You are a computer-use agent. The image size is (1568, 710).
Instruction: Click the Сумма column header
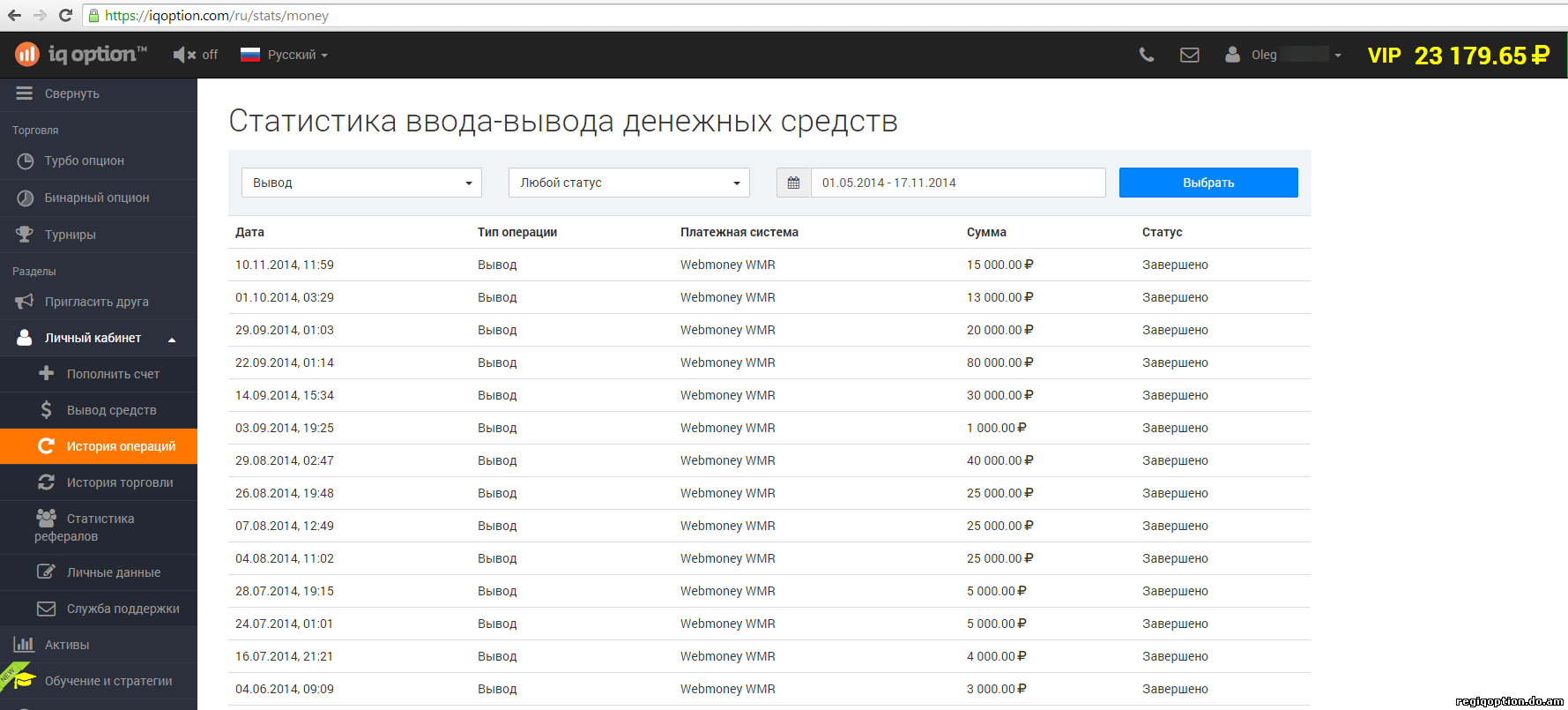[986, 232]
